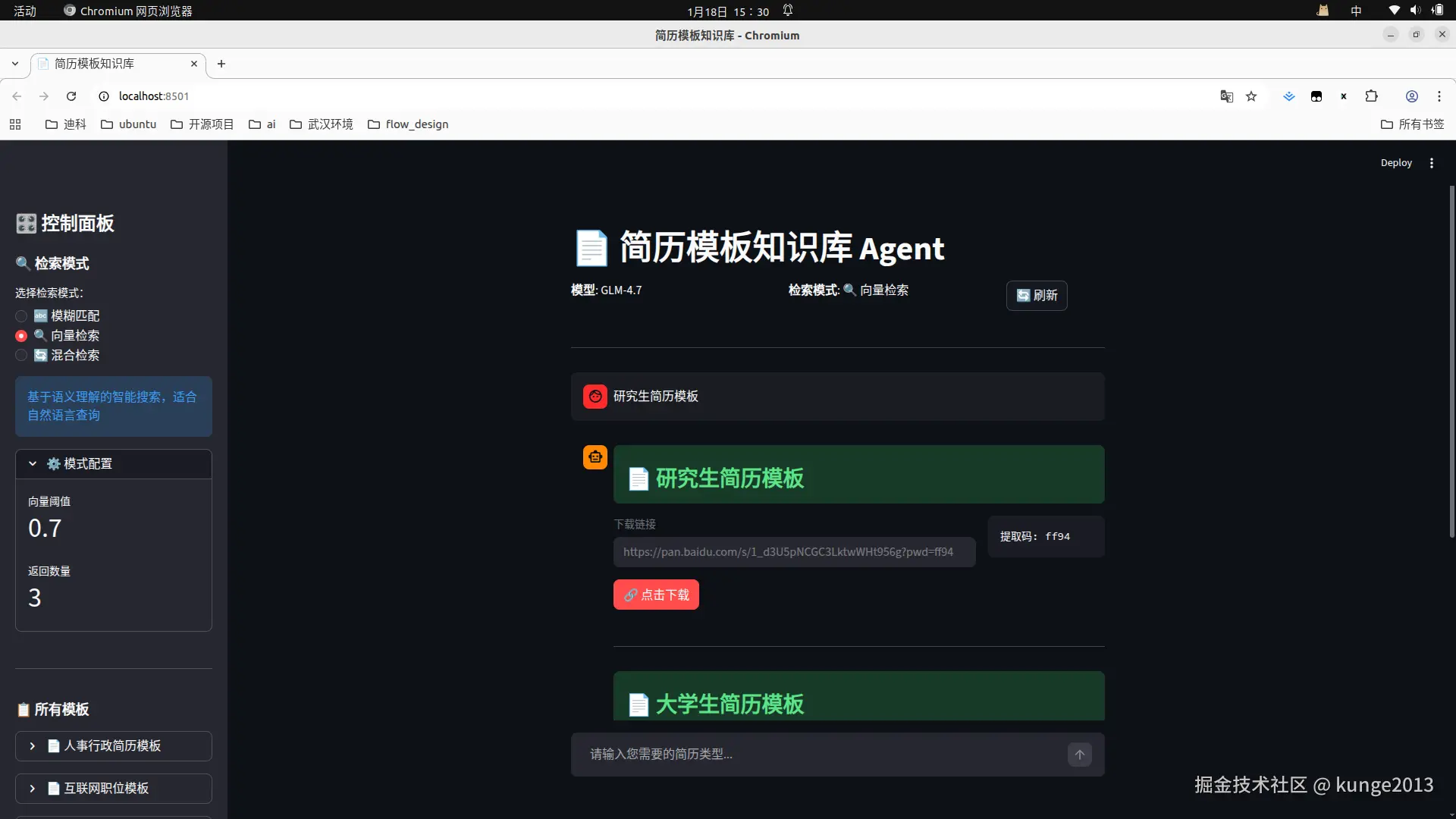The width and height of the screenshot is (1456, 819).
Task: Click the document icon in the Agent page title
Action: pyautogui.click(x=591, y=247)
